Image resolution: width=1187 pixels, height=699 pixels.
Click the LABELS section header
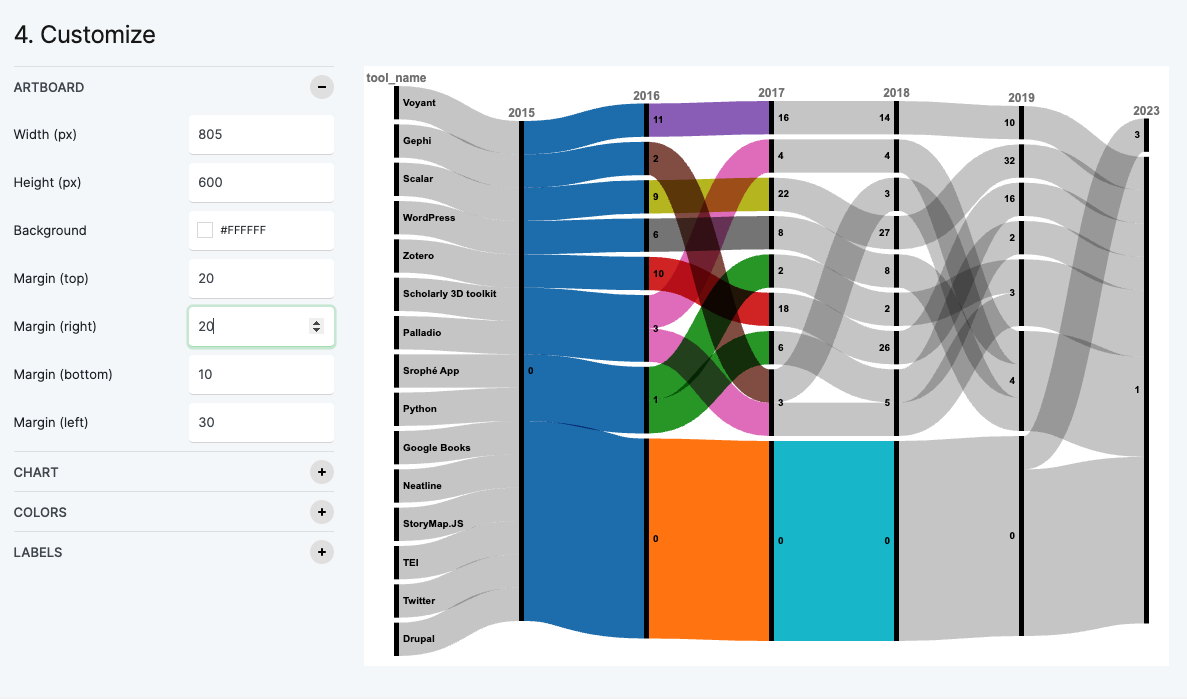pyautogui.click(x=173, y=552)
